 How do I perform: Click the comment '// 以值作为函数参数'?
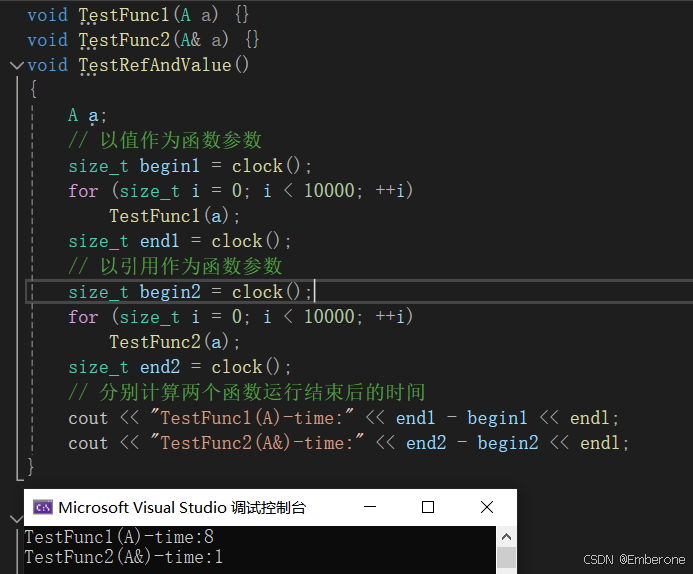(165, 141)
